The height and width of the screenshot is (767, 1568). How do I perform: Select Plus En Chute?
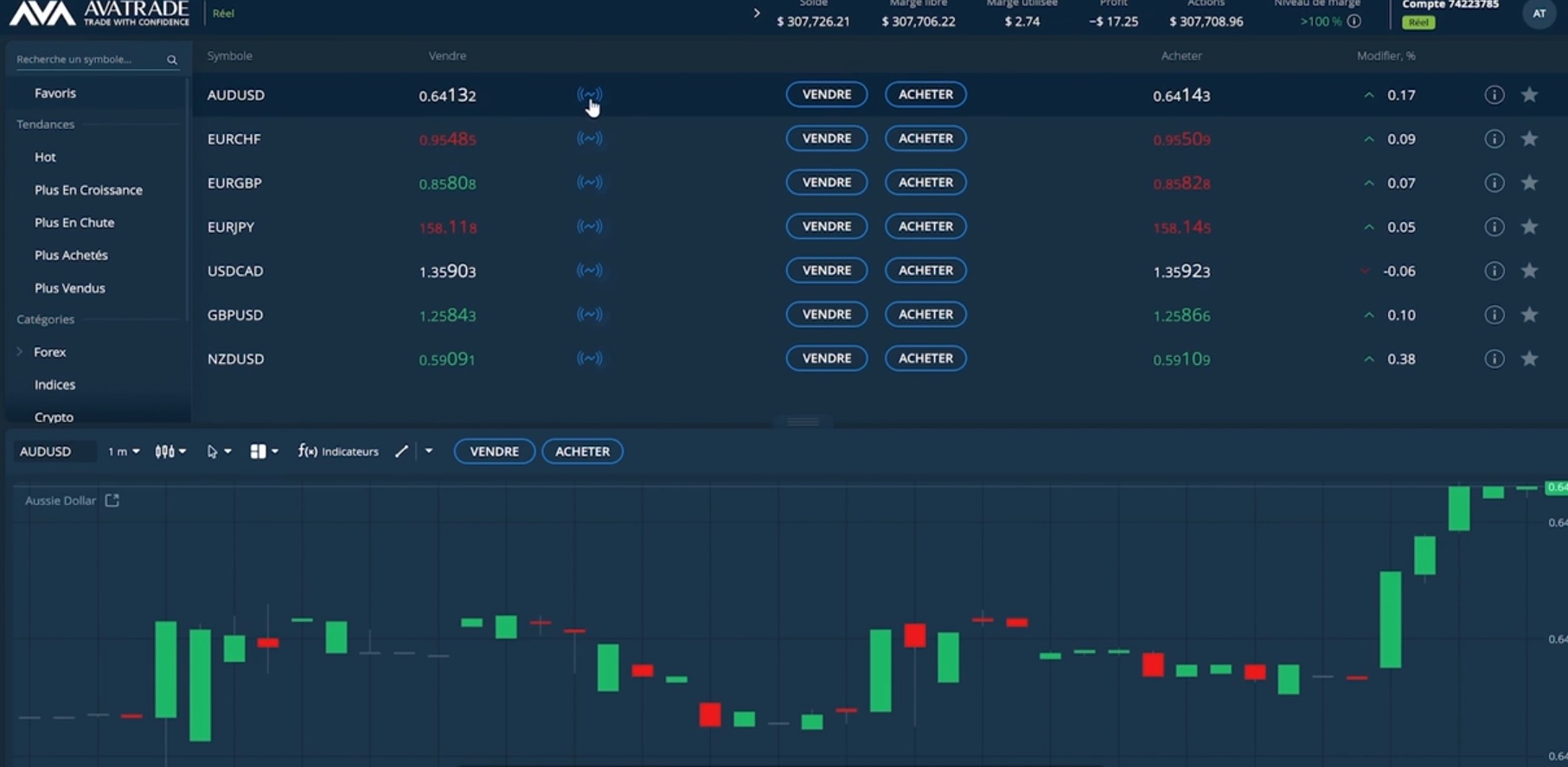click(x=74, y=222)
